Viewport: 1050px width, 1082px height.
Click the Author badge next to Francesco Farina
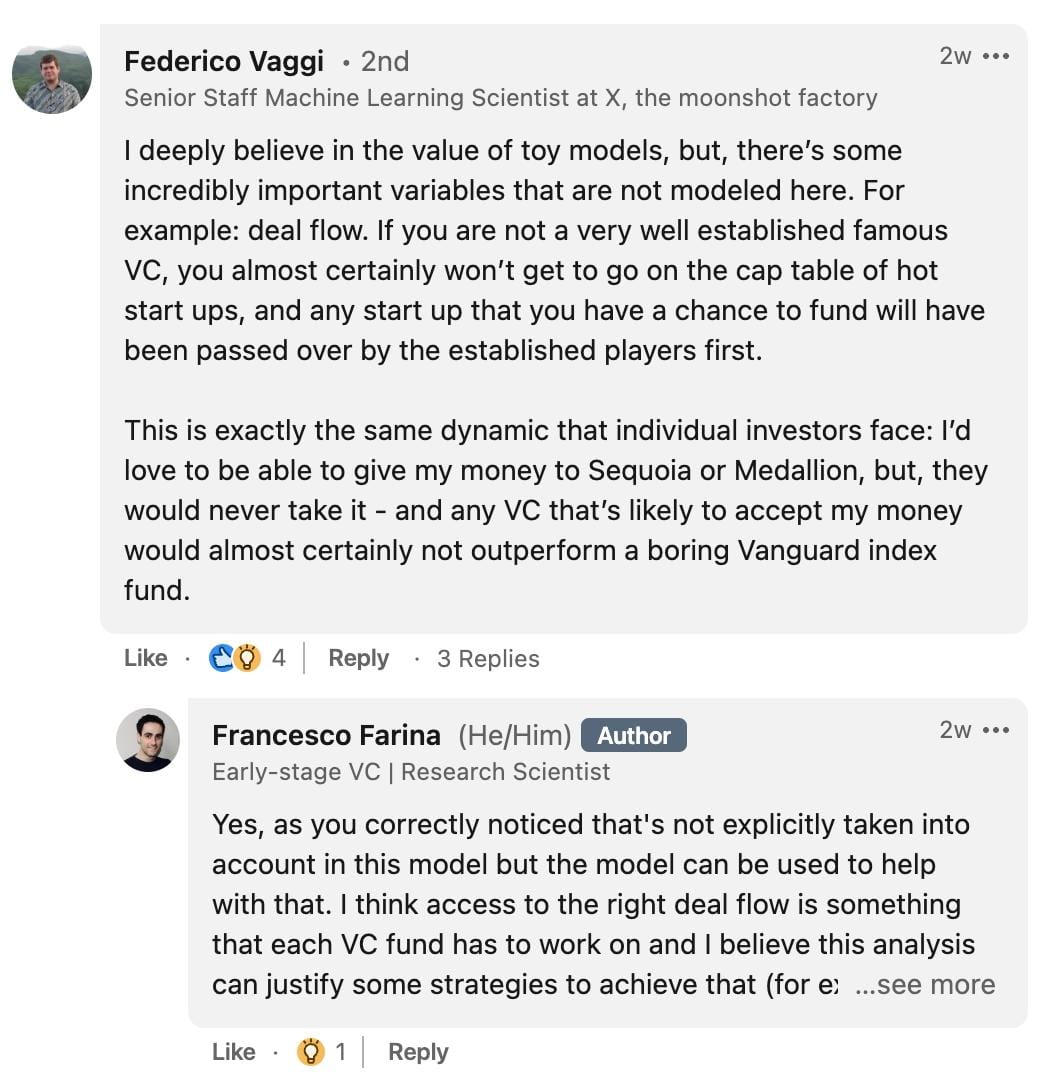(x=633, y=736)
